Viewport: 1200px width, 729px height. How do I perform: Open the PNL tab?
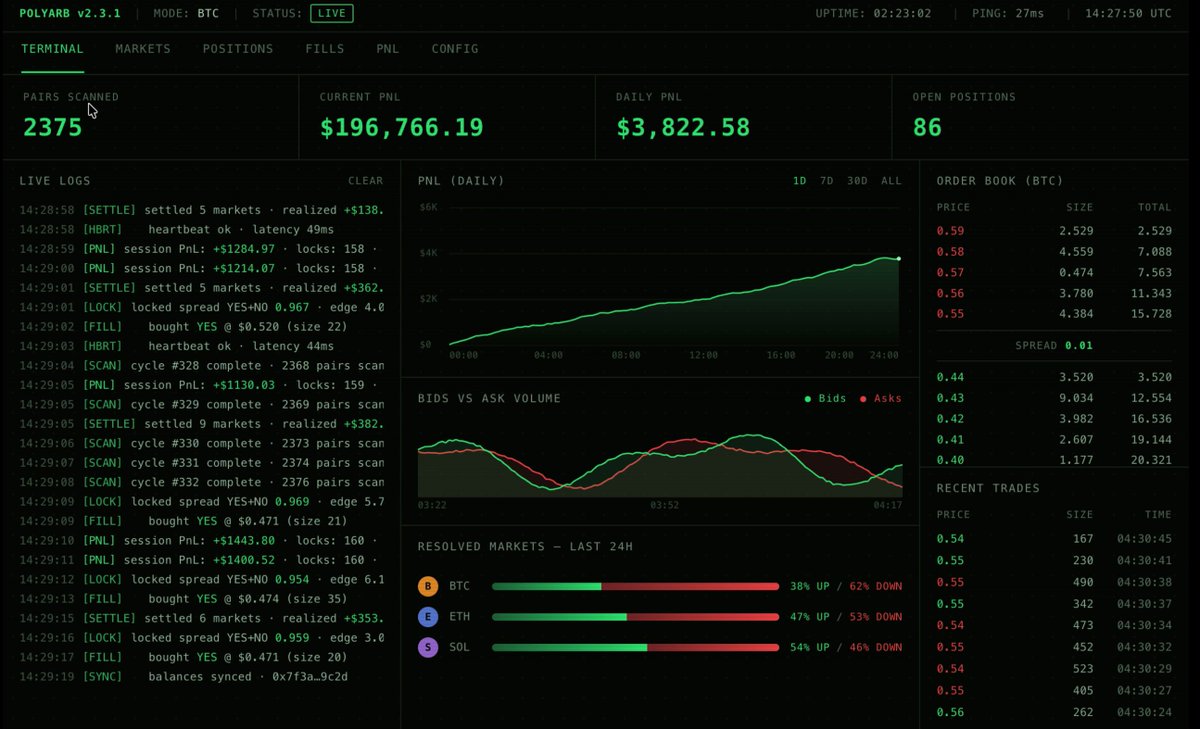pyautogui.click(x=388, y=49)
